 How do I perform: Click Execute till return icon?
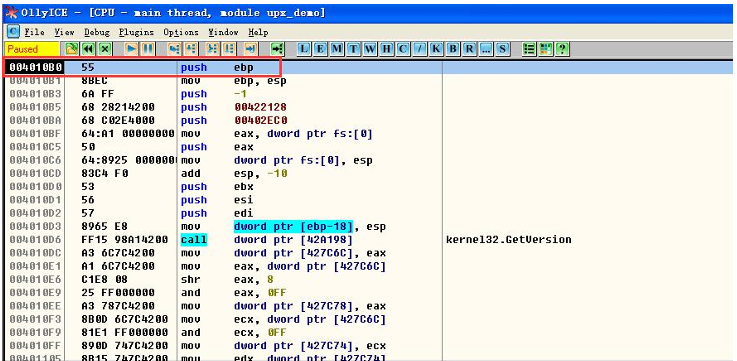(x=251, y=49)
